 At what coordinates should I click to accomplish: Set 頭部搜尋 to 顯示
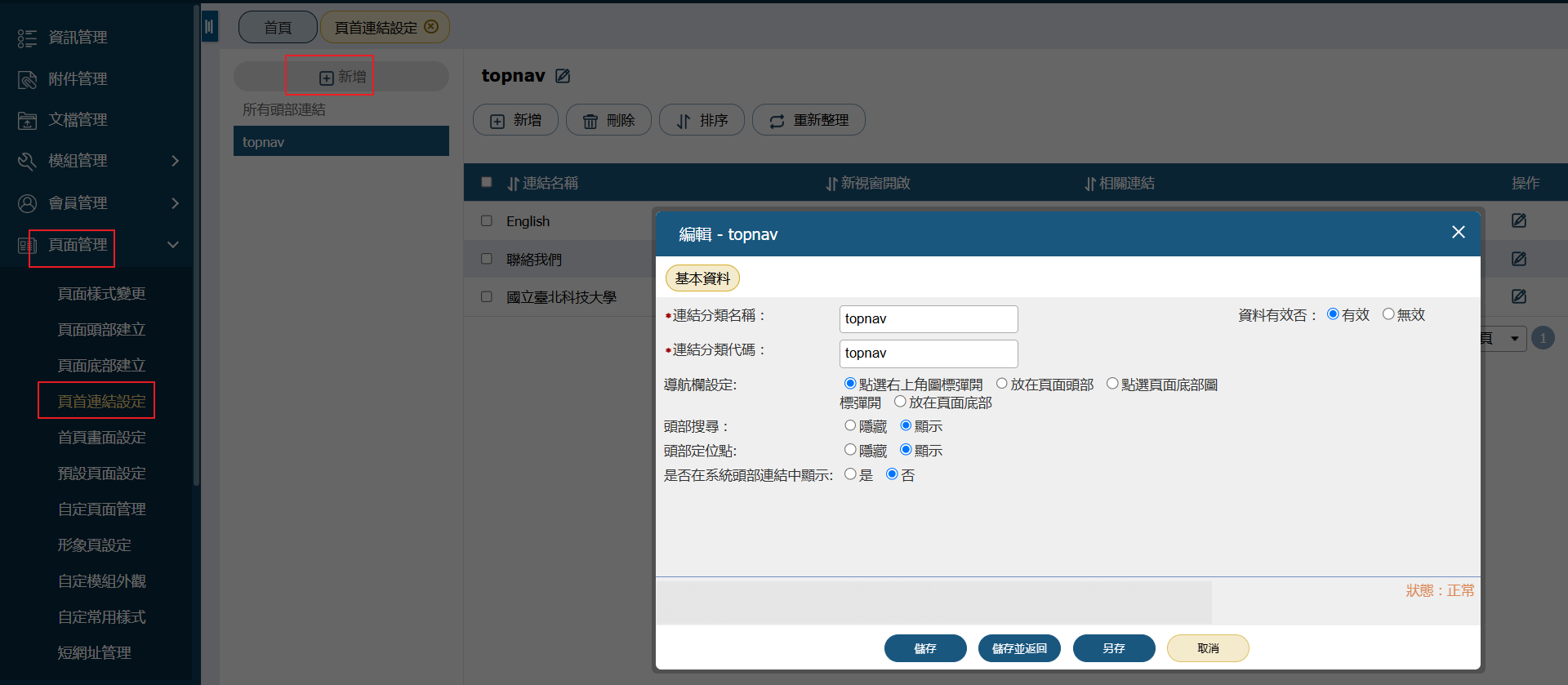point(906,425)
